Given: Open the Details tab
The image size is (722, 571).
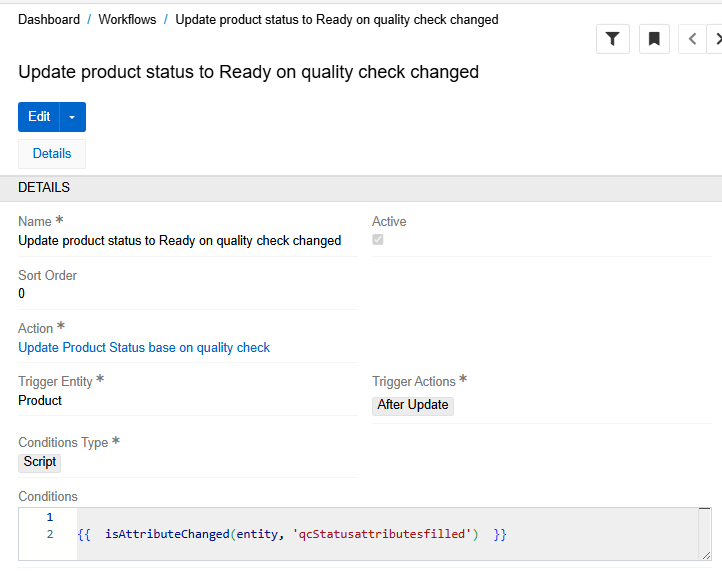Looking at the screenshot, I should pyautogui.click(x=52, y=154).
